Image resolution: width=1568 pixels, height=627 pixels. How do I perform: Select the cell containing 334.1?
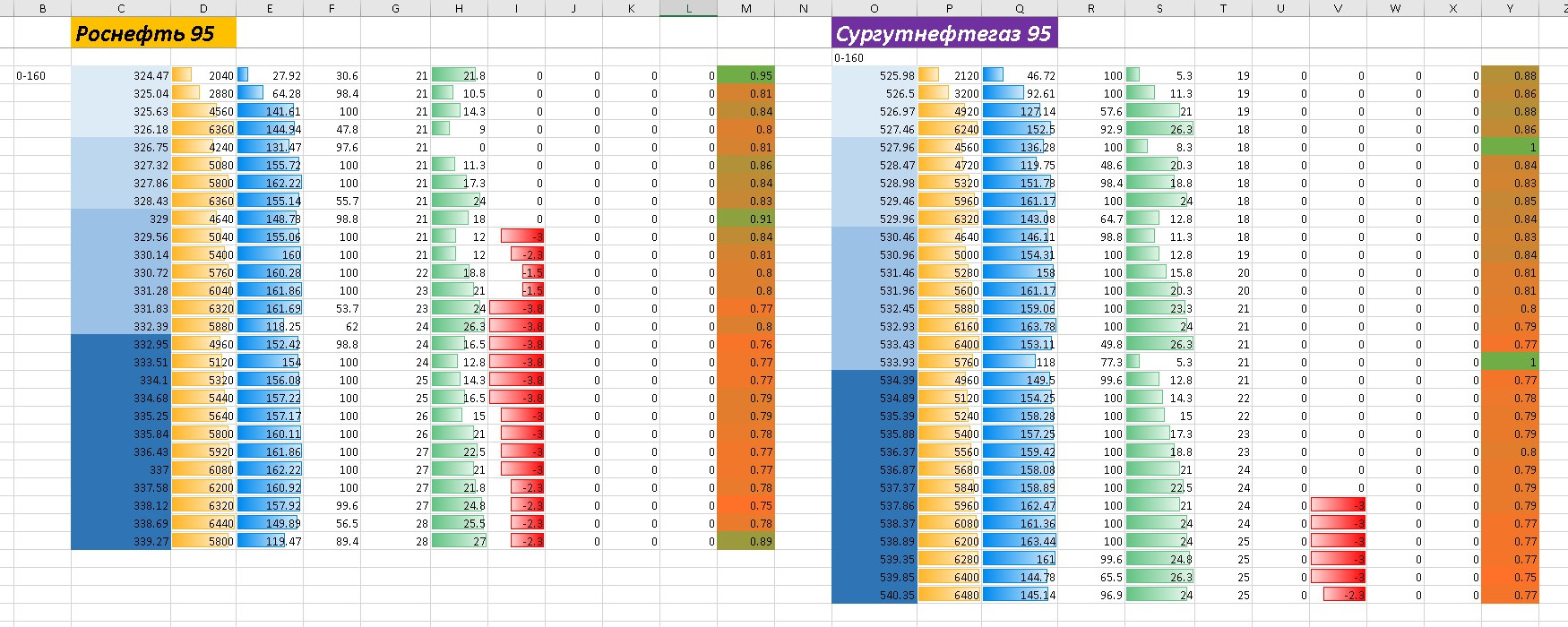(x=121, y=380)
